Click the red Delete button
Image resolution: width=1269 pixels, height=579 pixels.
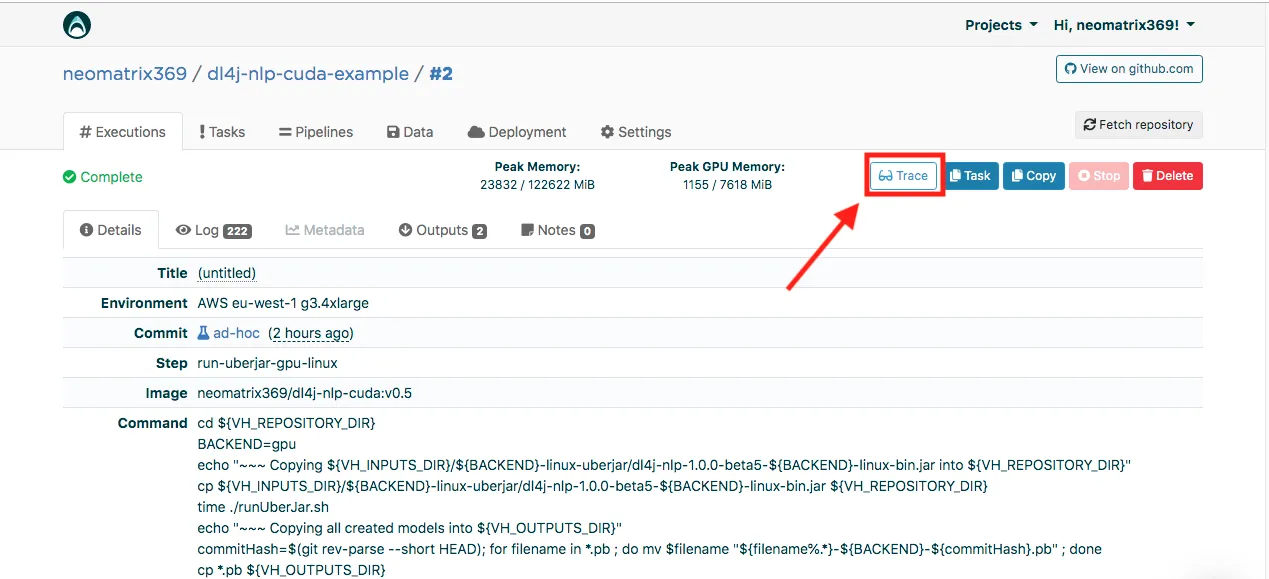pyautogui.click(x=1167, y=176)
